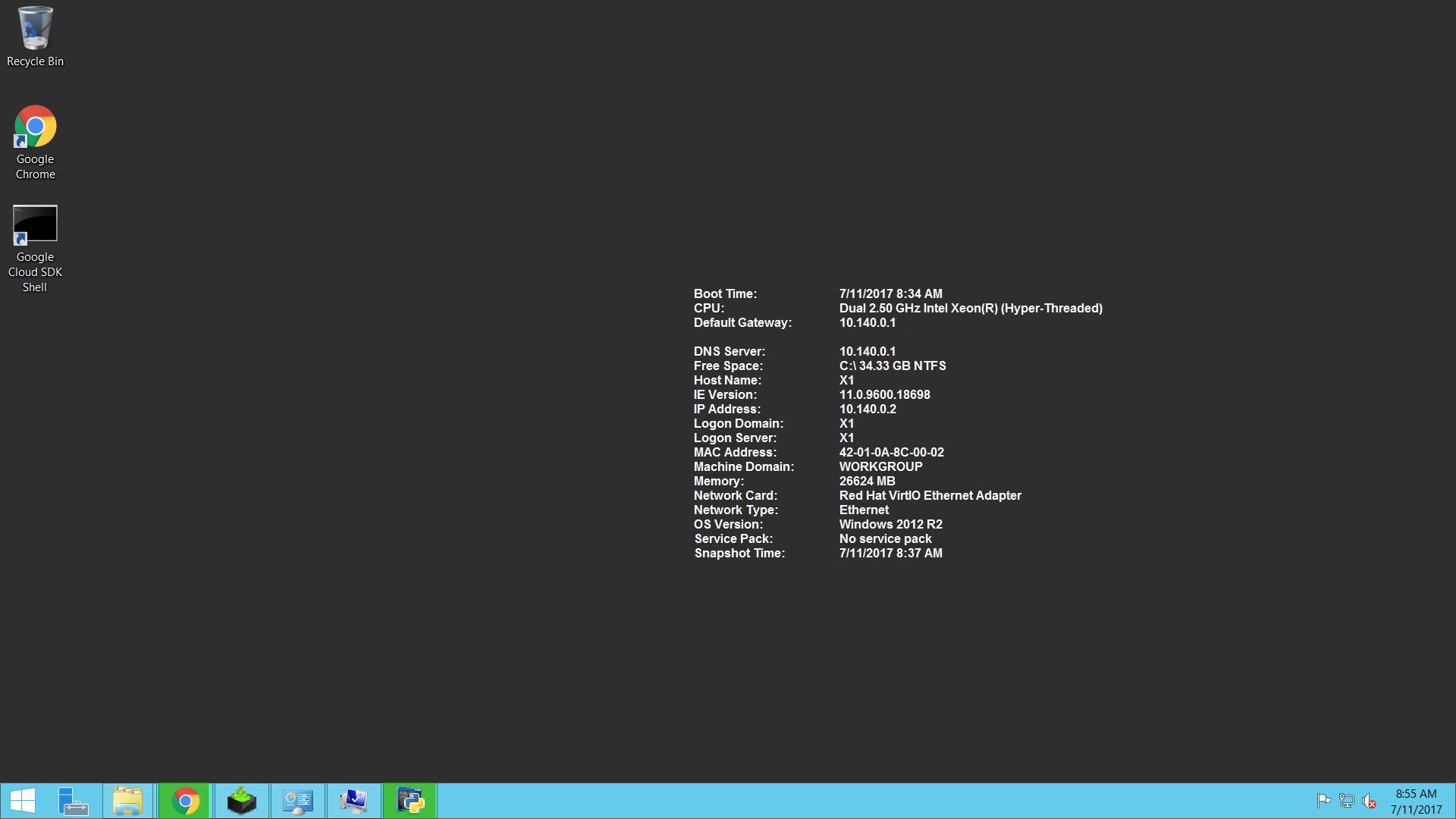Image resolution: width=1456 pixels, height=819 pixels.
Task: Click the IE Version value 11.0.9600.18698
Action: pyautogui.click(x=885, y=395)
